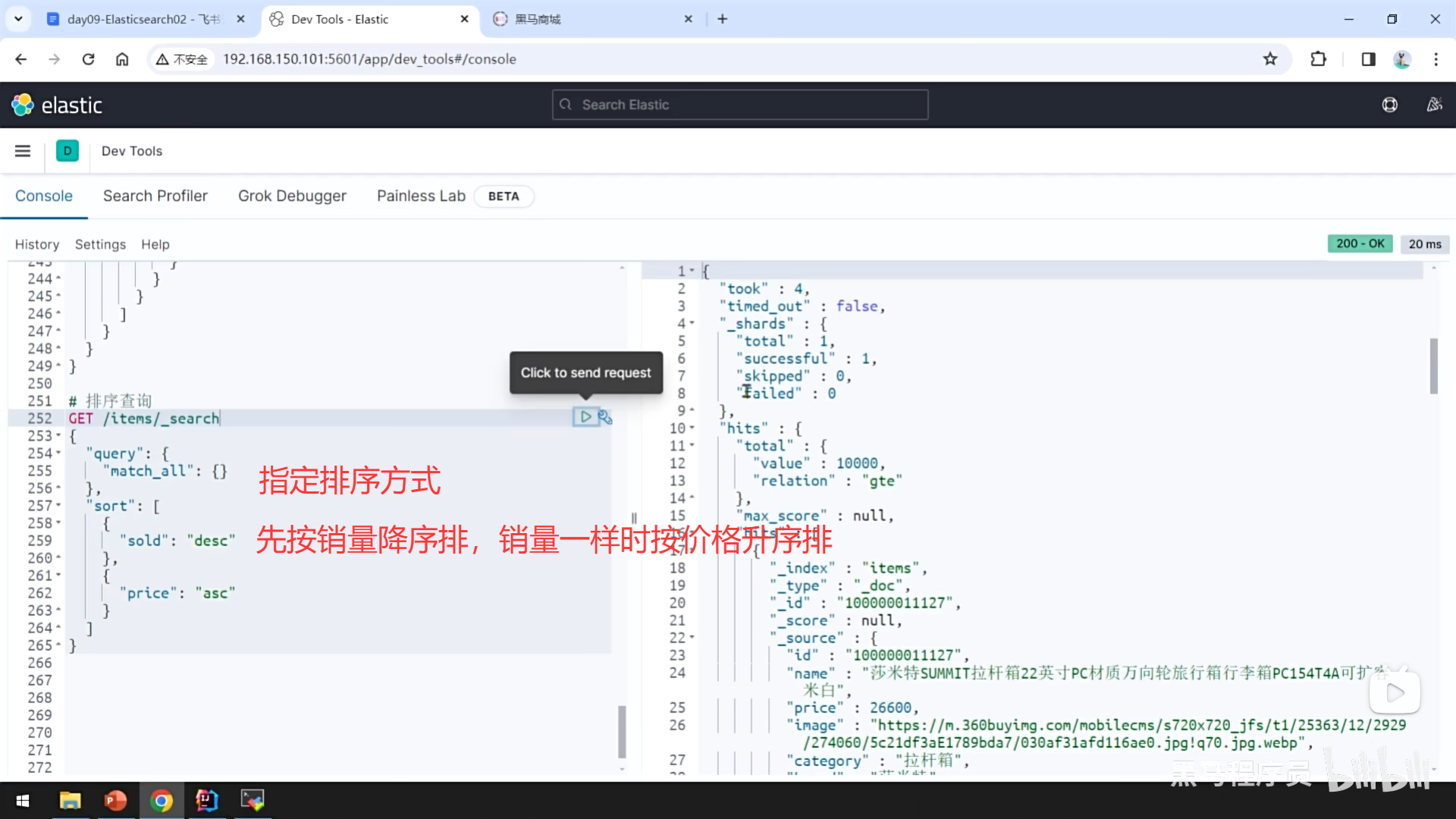Click the Elastic logo

point(57,105)
